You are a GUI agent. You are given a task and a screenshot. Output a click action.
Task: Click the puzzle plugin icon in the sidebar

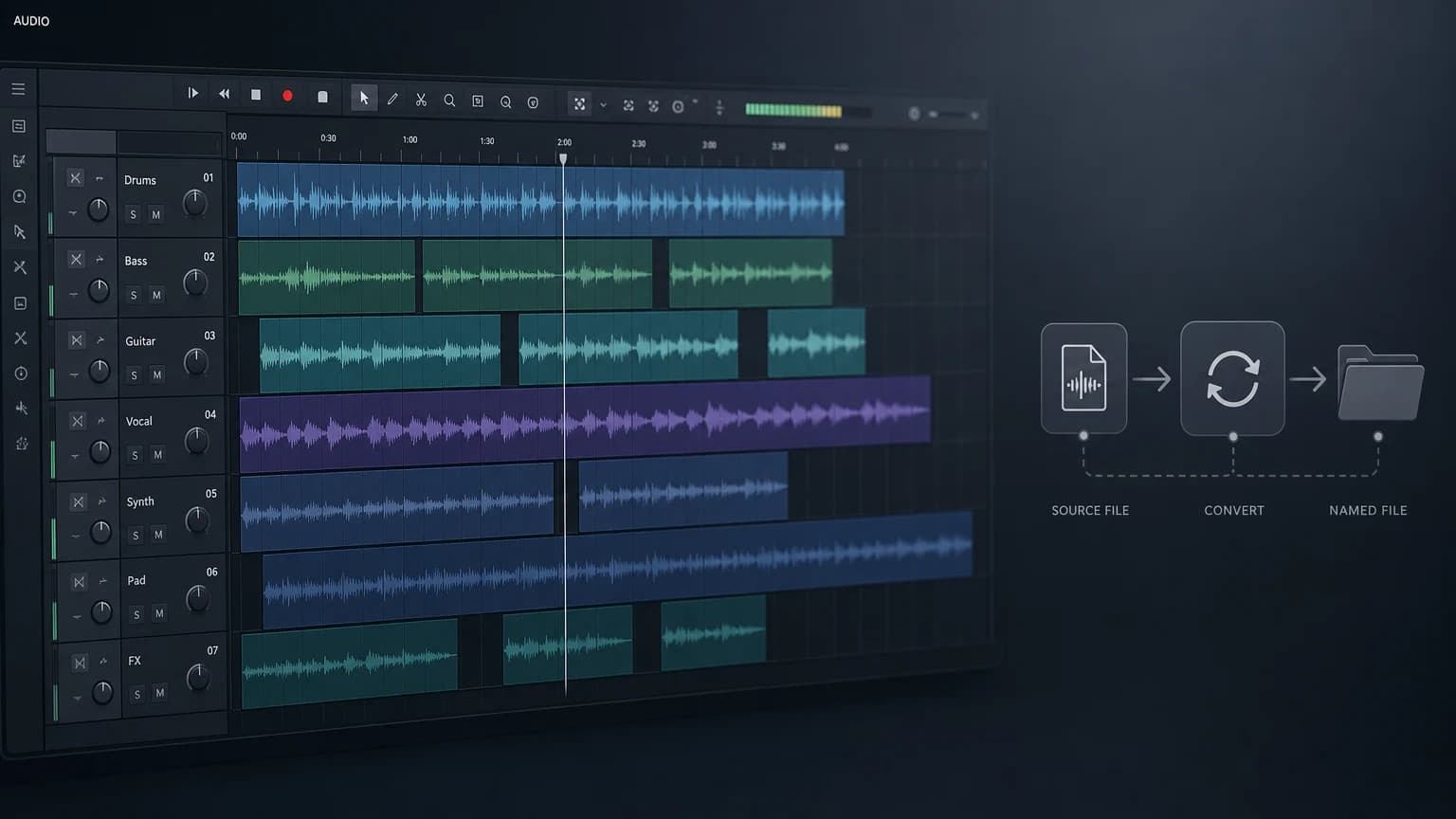[22, 444]
